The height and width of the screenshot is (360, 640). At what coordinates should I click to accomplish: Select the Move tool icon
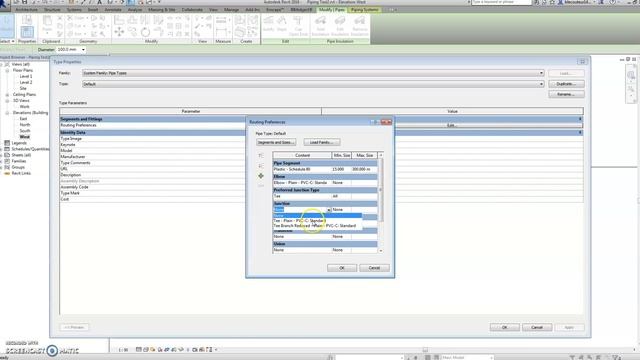(119, 31)
